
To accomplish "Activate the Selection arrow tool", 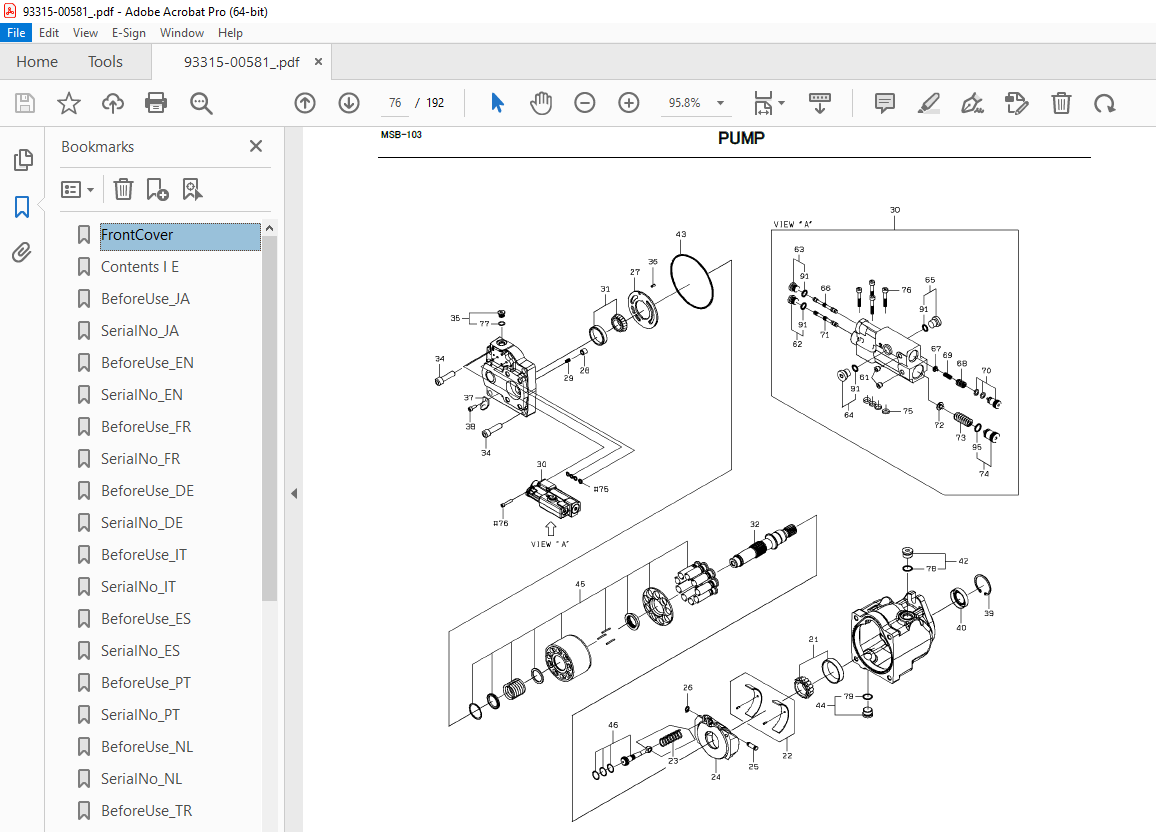I will coord(498,103).
